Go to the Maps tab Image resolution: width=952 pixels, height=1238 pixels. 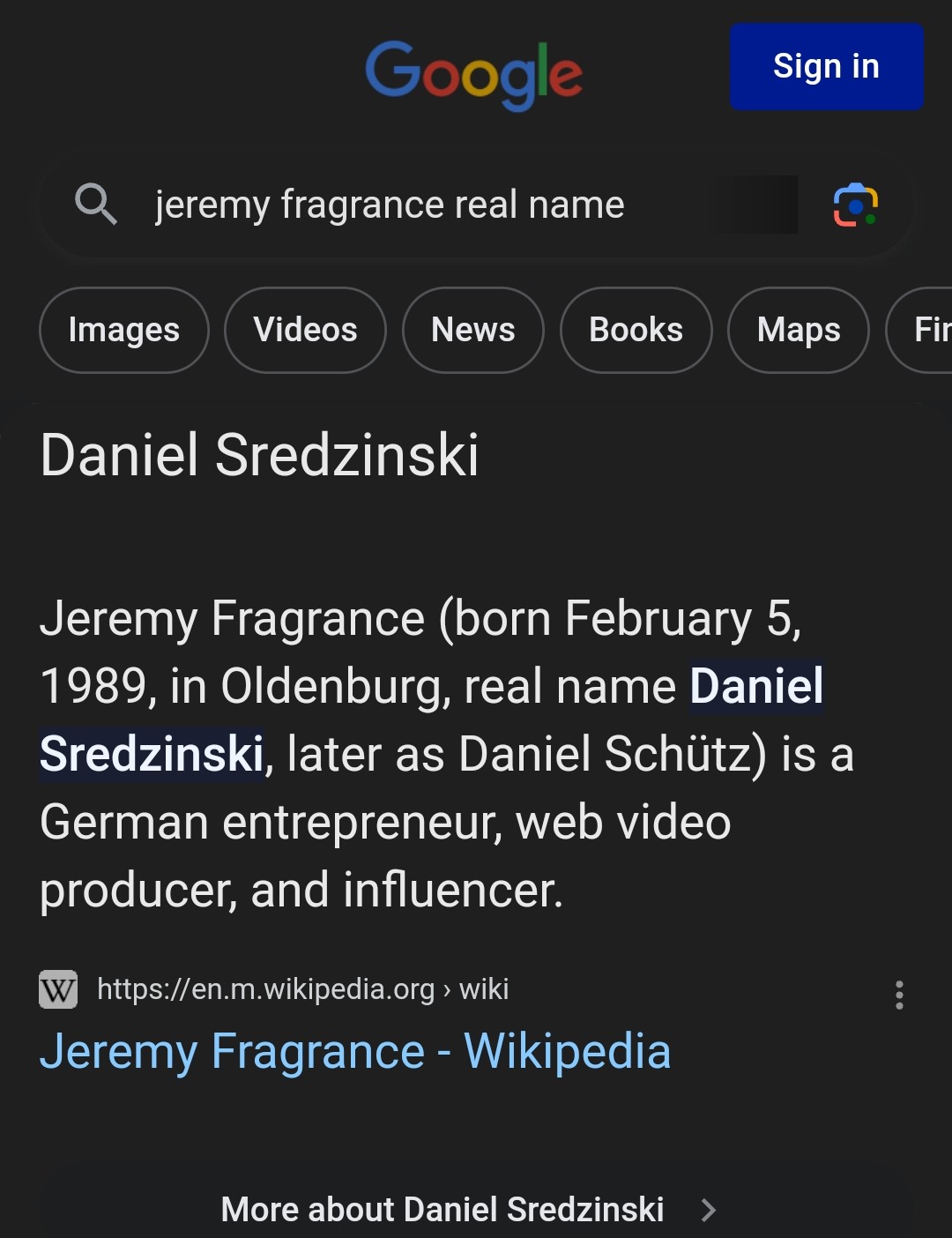click(x=798, y=330)
